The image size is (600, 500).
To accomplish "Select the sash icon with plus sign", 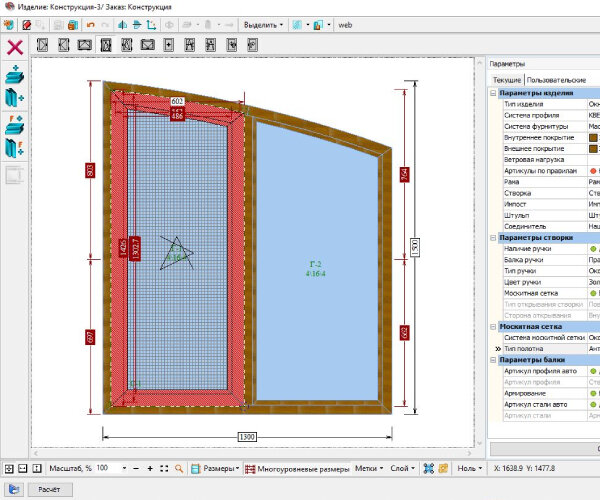I will (169, 45).
